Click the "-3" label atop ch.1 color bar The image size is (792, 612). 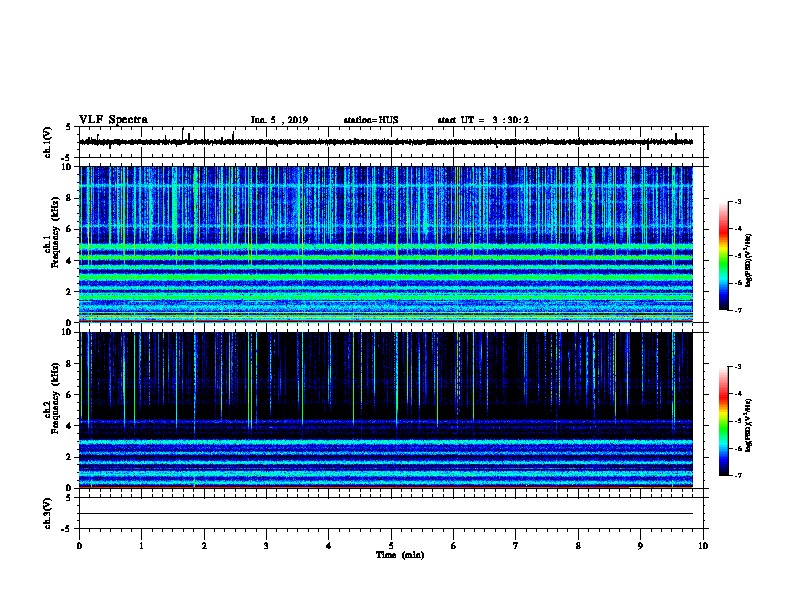737,202
